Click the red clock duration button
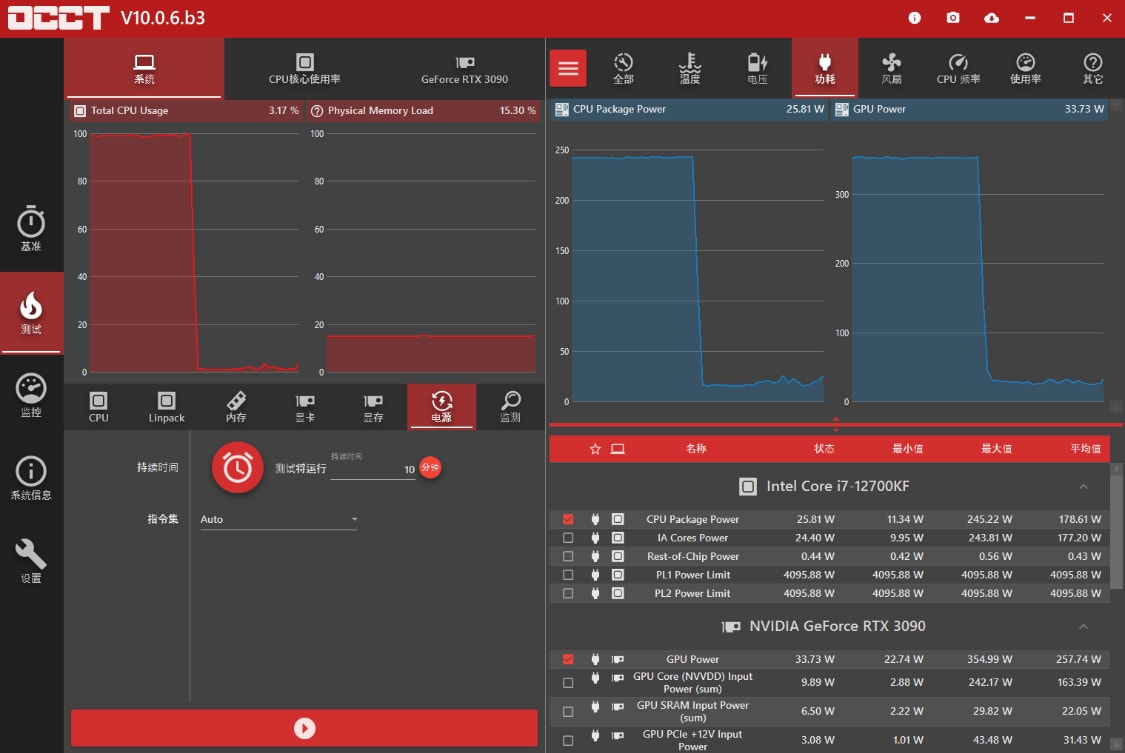This screenshot has width=1125, height=753. (237, 468)
